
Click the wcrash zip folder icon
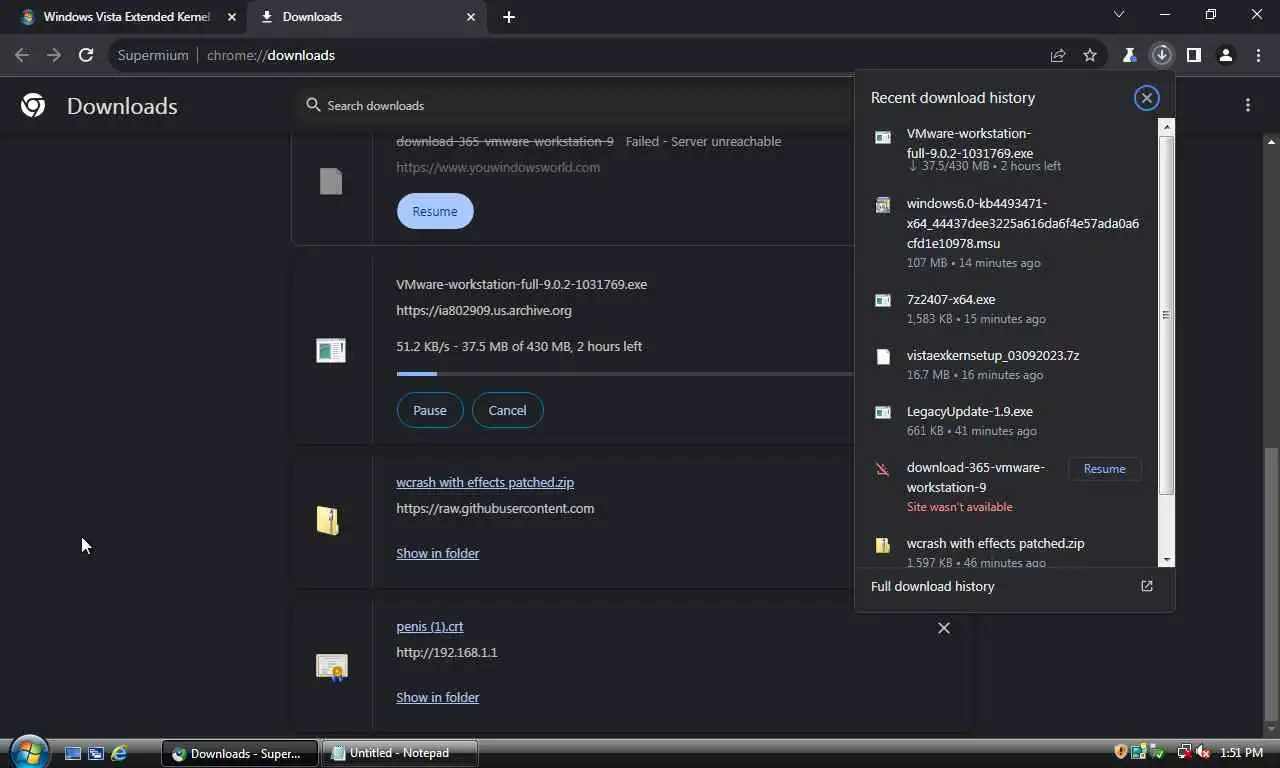[329, 520]
